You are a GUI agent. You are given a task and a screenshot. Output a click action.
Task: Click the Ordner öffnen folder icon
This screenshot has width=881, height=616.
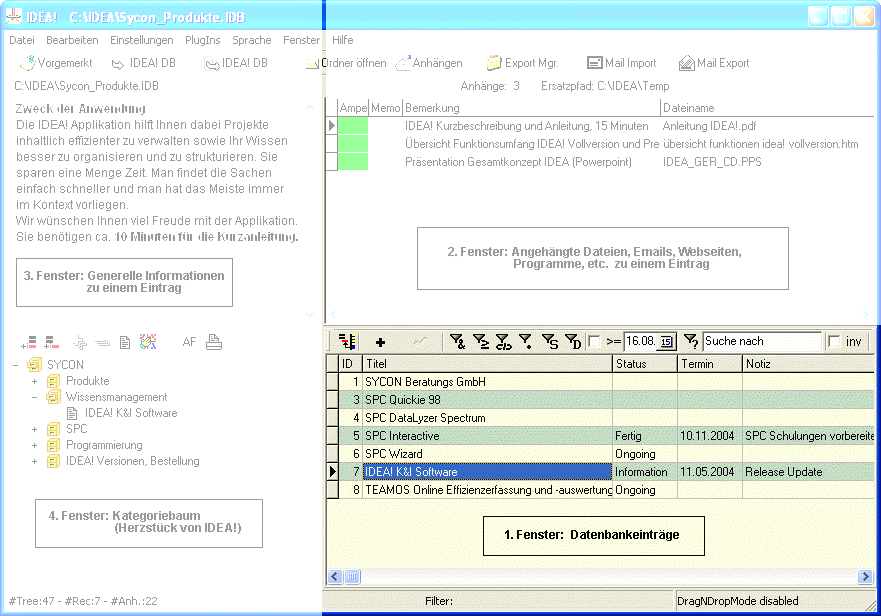coord(312,64)
